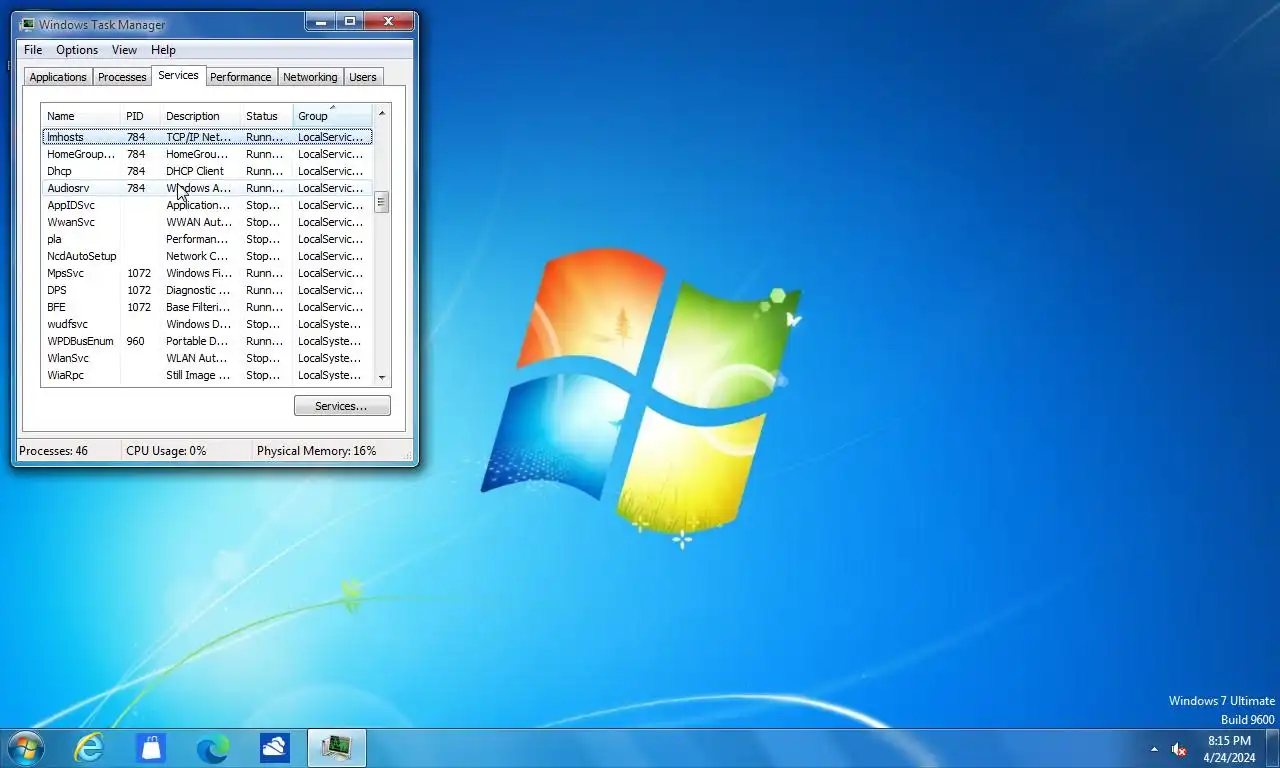Select the Dhcp service row

pyautogui.click(x=207, y=171)
